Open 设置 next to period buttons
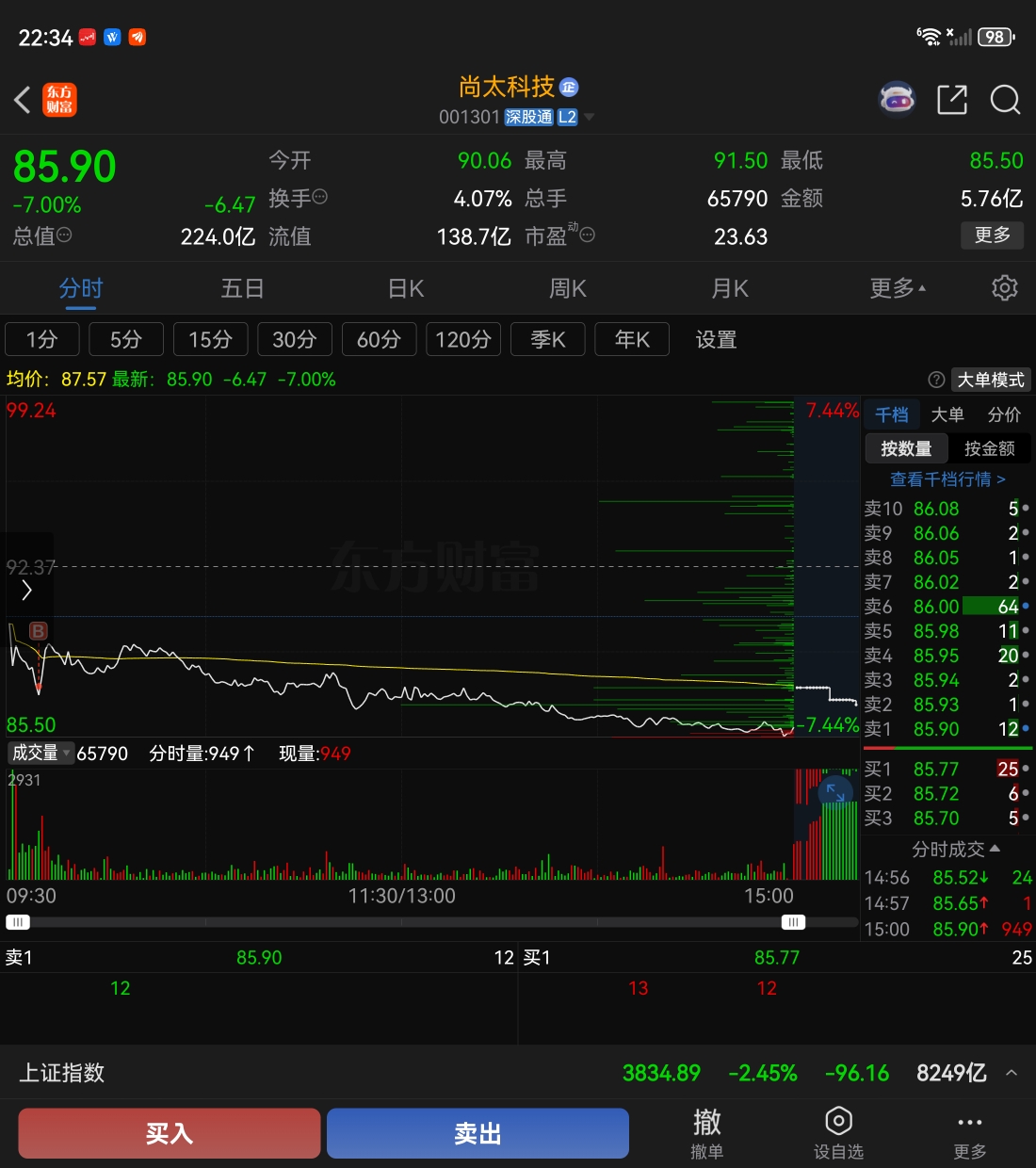This screenshot has height=1168, width=1036. point(716,339)
